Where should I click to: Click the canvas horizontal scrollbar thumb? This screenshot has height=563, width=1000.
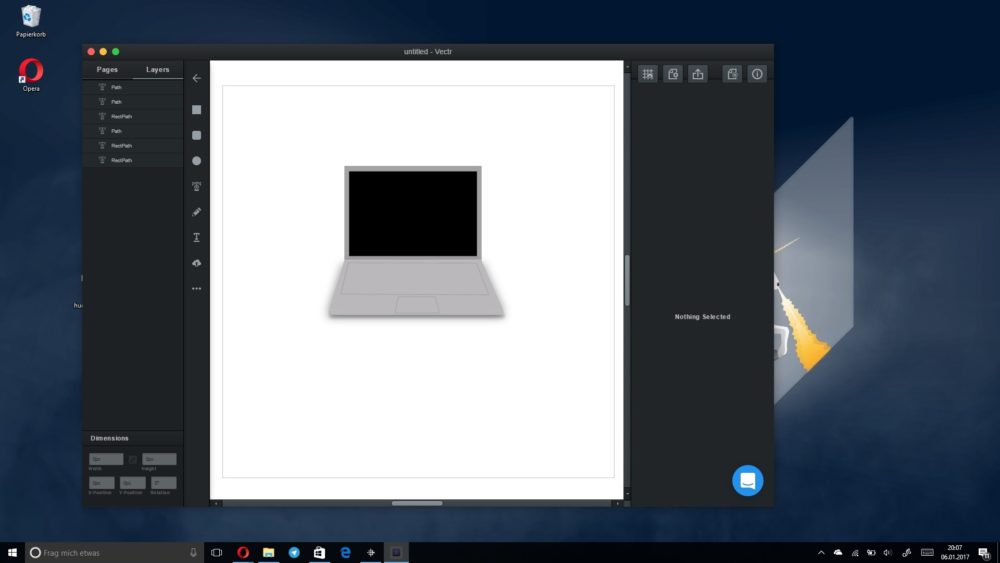click(x=417, y=503)
